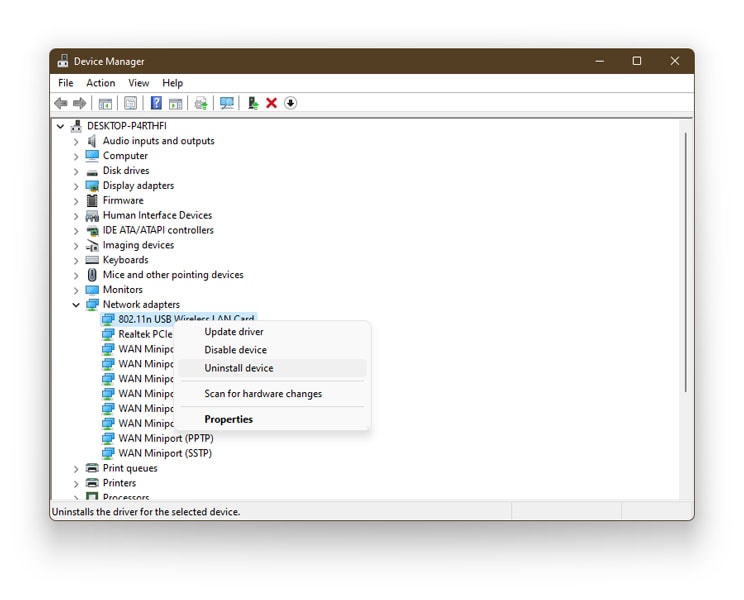Click the Disk drives category icon
The image size is (744, 600).
(x=92, y=171)
